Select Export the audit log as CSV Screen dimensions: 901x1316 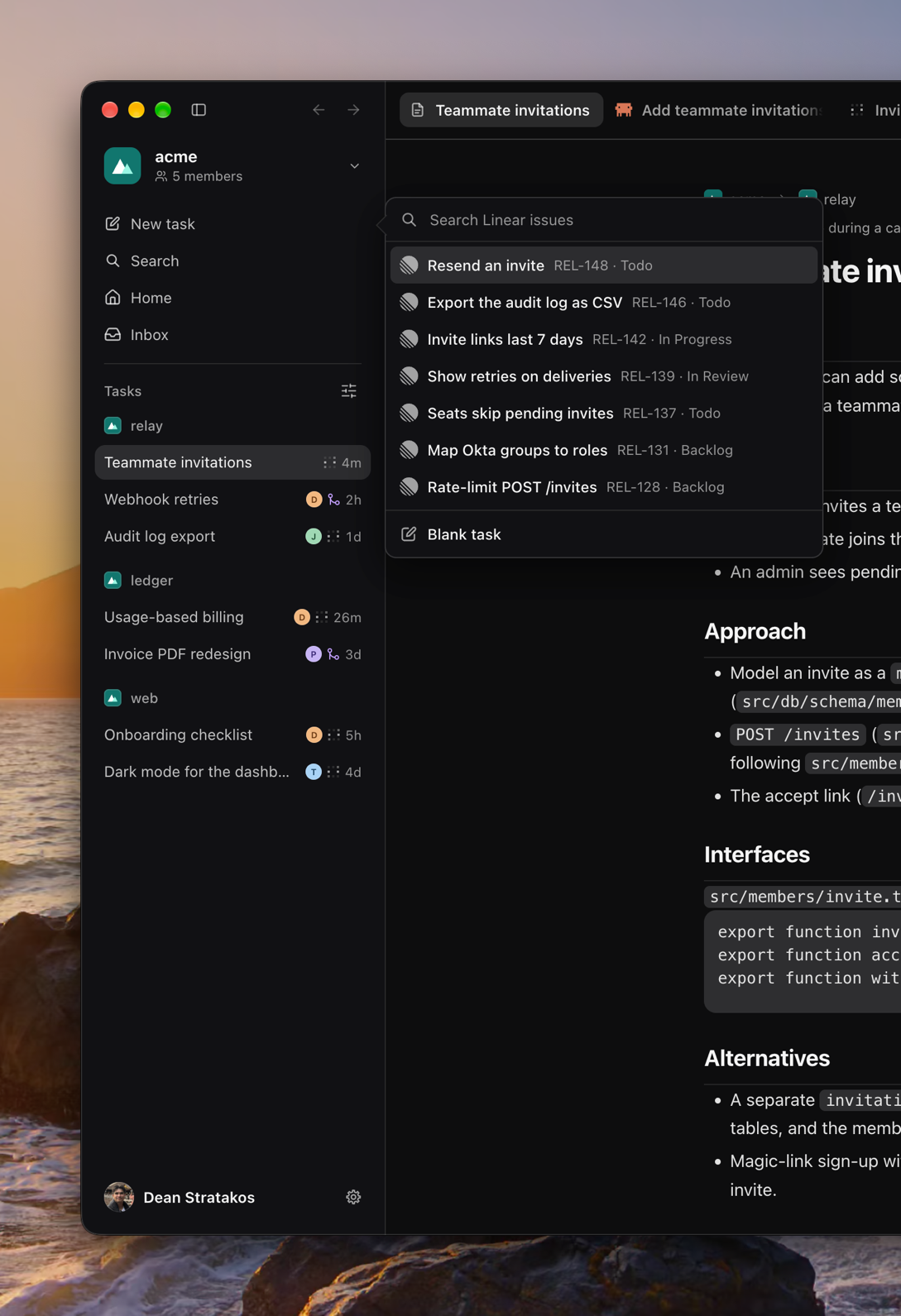coord(604,303)
